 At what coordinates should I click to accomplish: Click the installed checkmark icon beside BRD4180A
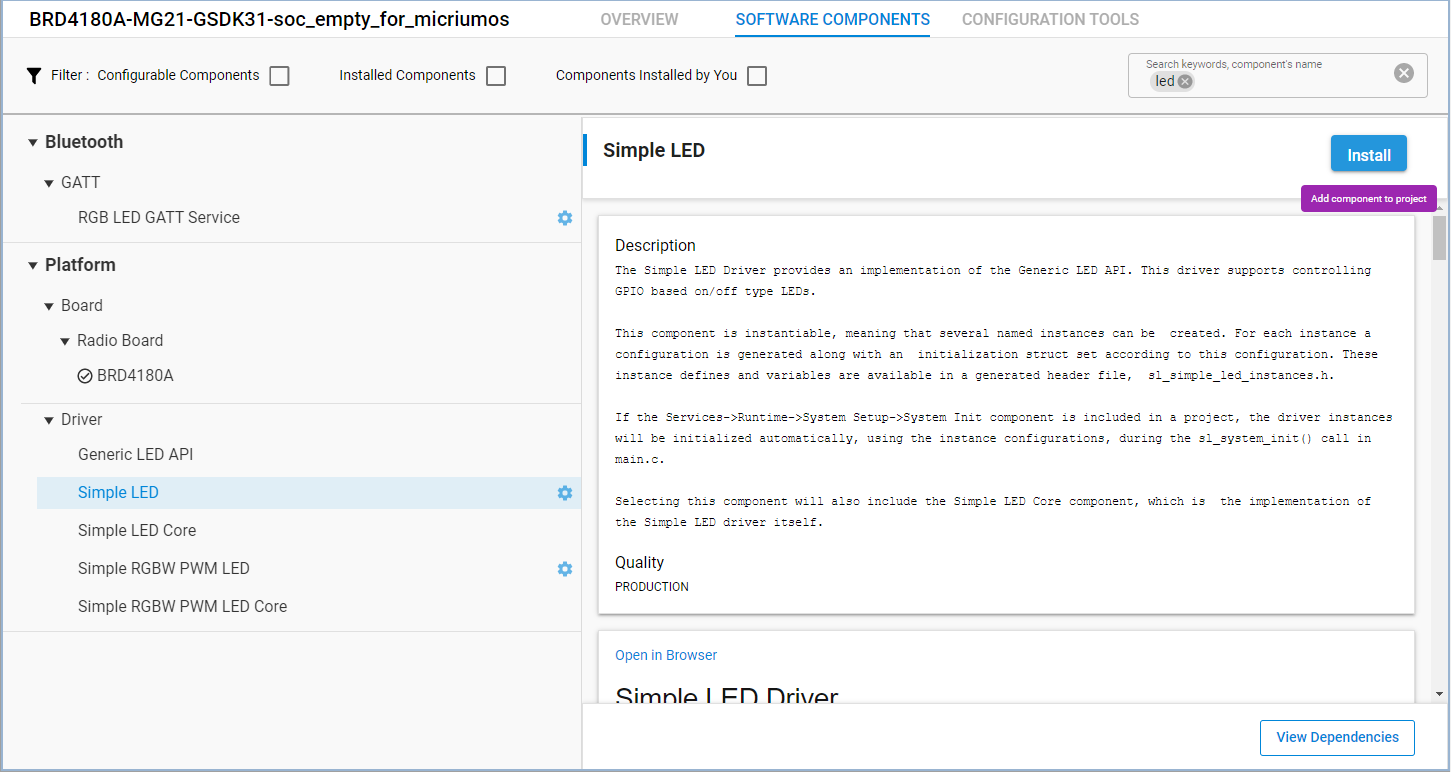(85, 377)
